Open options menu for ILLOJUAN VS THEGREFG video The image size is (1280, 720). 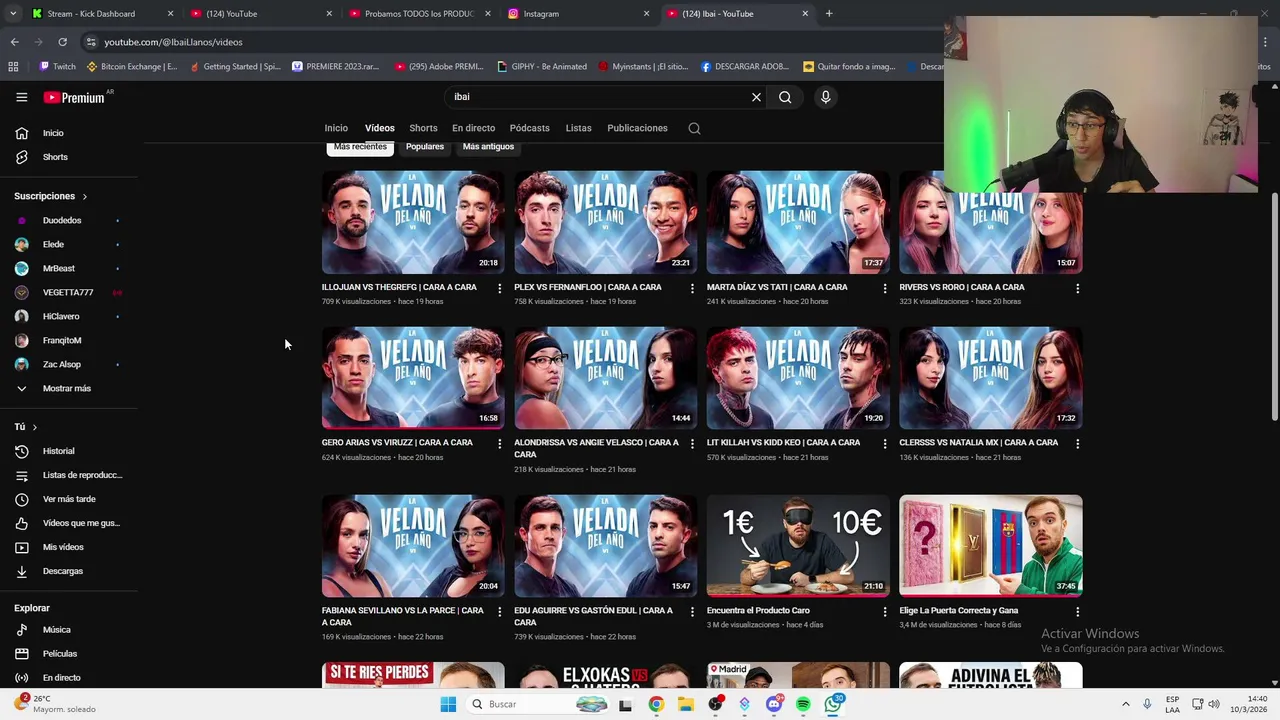[499, 288]
